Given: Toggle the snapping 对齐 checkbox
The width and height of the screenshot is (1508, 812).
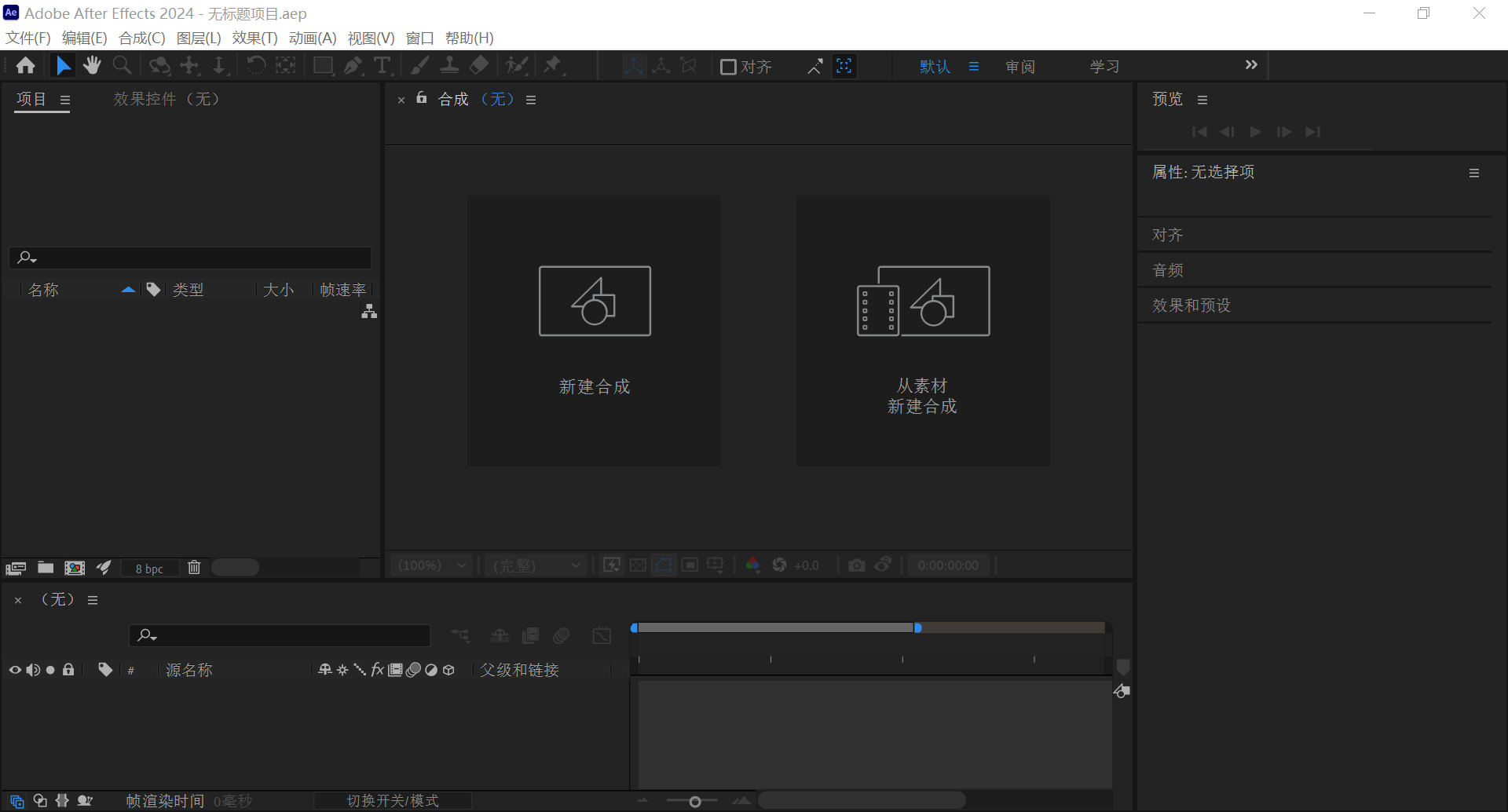Looking at the screenshot, I should coord(728,67).
